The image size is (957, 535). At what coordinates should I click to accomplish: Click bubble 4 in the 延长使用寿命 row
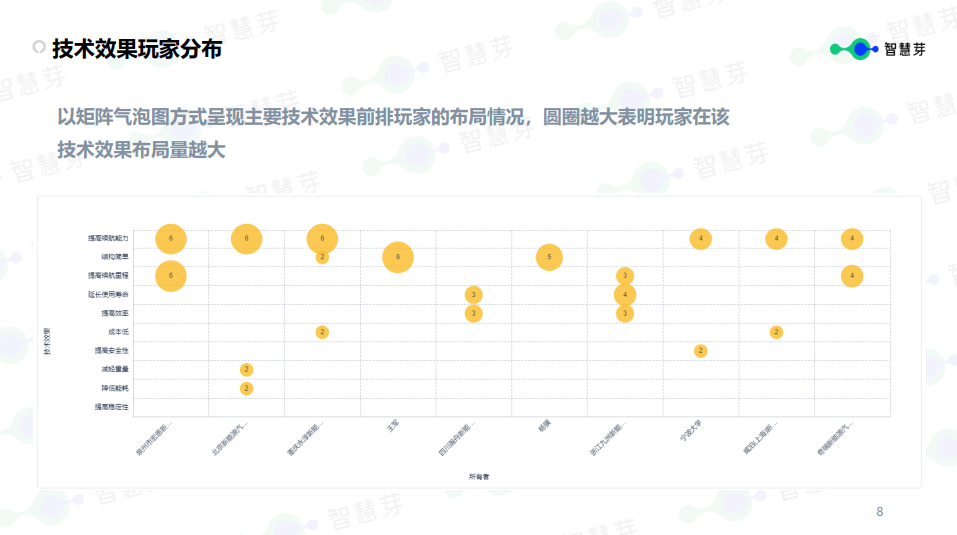pyautogui.click(x=624, y=294)
